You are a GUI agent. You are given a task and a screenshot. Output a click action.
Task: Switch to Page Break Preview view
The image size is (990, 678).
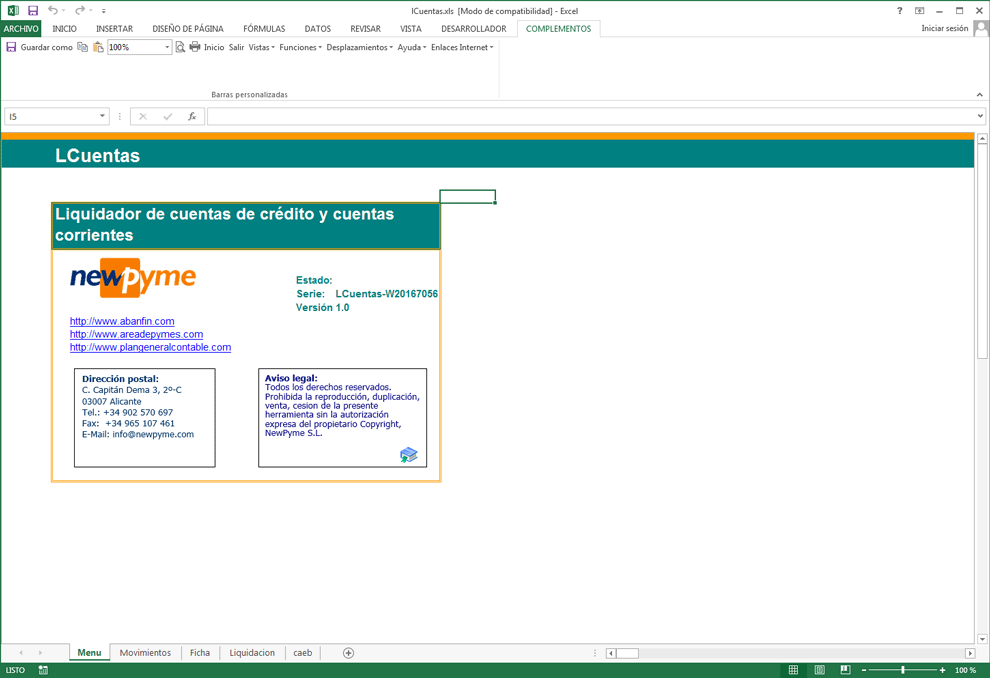(845, 670)
